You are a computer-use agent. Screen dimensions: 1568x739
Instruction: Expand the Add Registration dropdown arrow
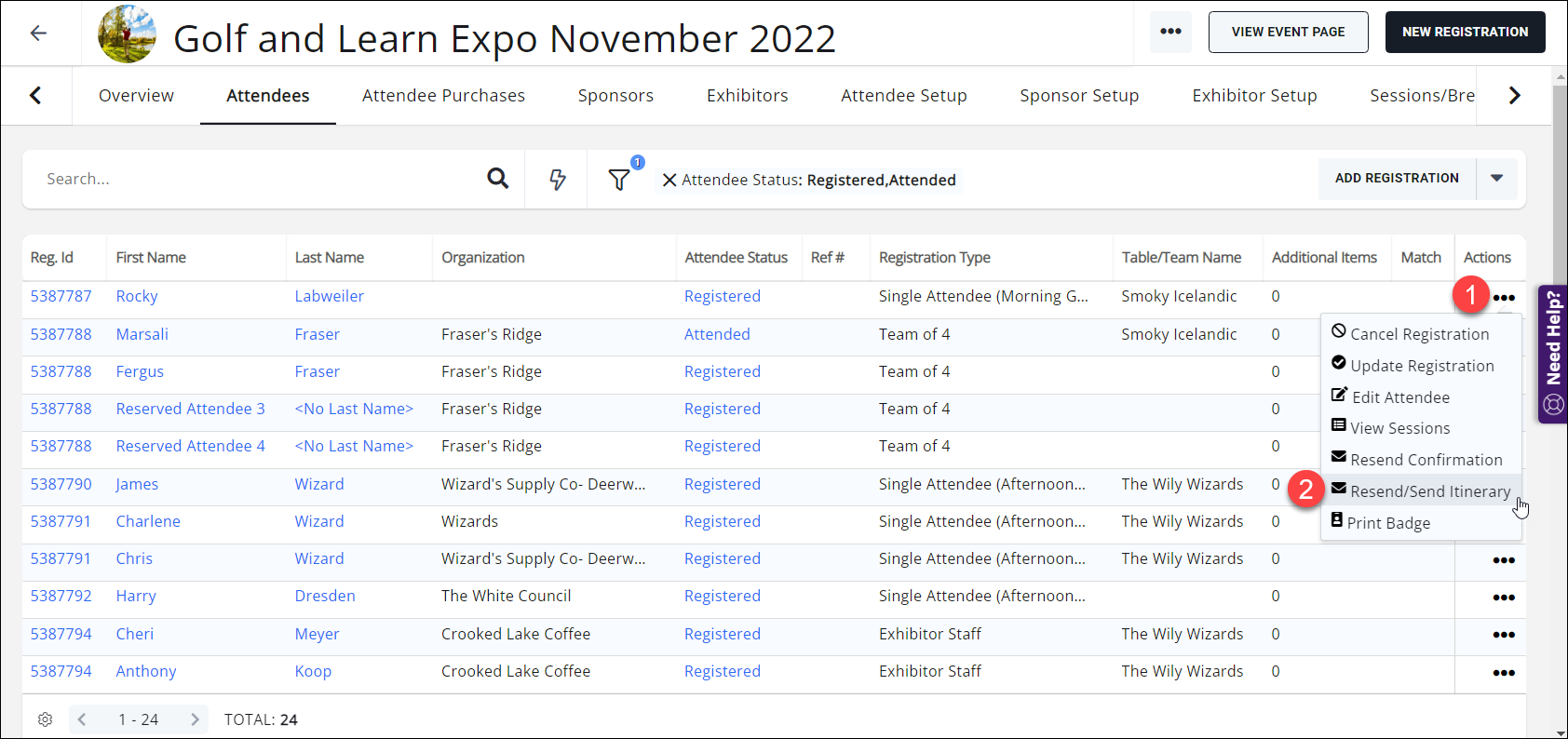coord(1496,178)
